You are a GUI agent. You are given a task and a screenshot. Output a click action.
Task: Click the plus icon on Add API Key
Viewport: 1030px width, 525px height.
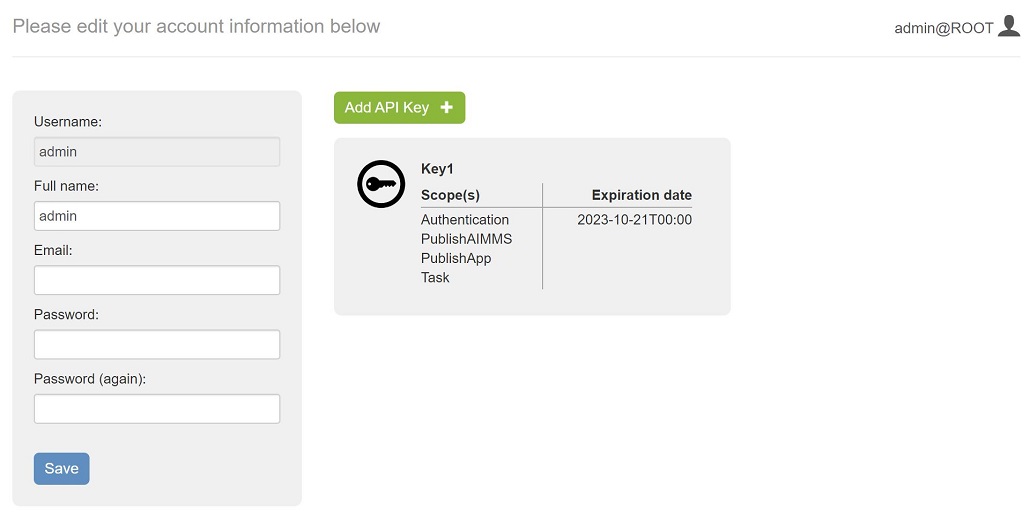click(x=447, y=107)
